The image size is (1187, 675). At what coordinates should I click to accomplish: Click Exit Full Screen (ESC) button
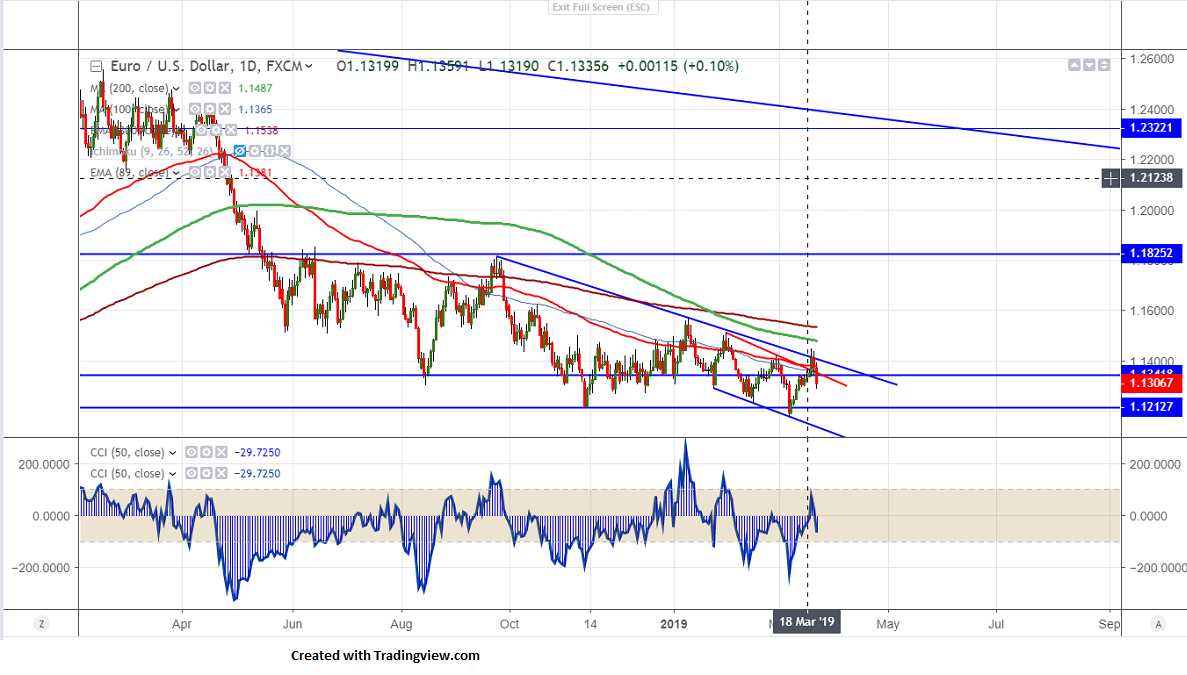[x=603, y=7]
